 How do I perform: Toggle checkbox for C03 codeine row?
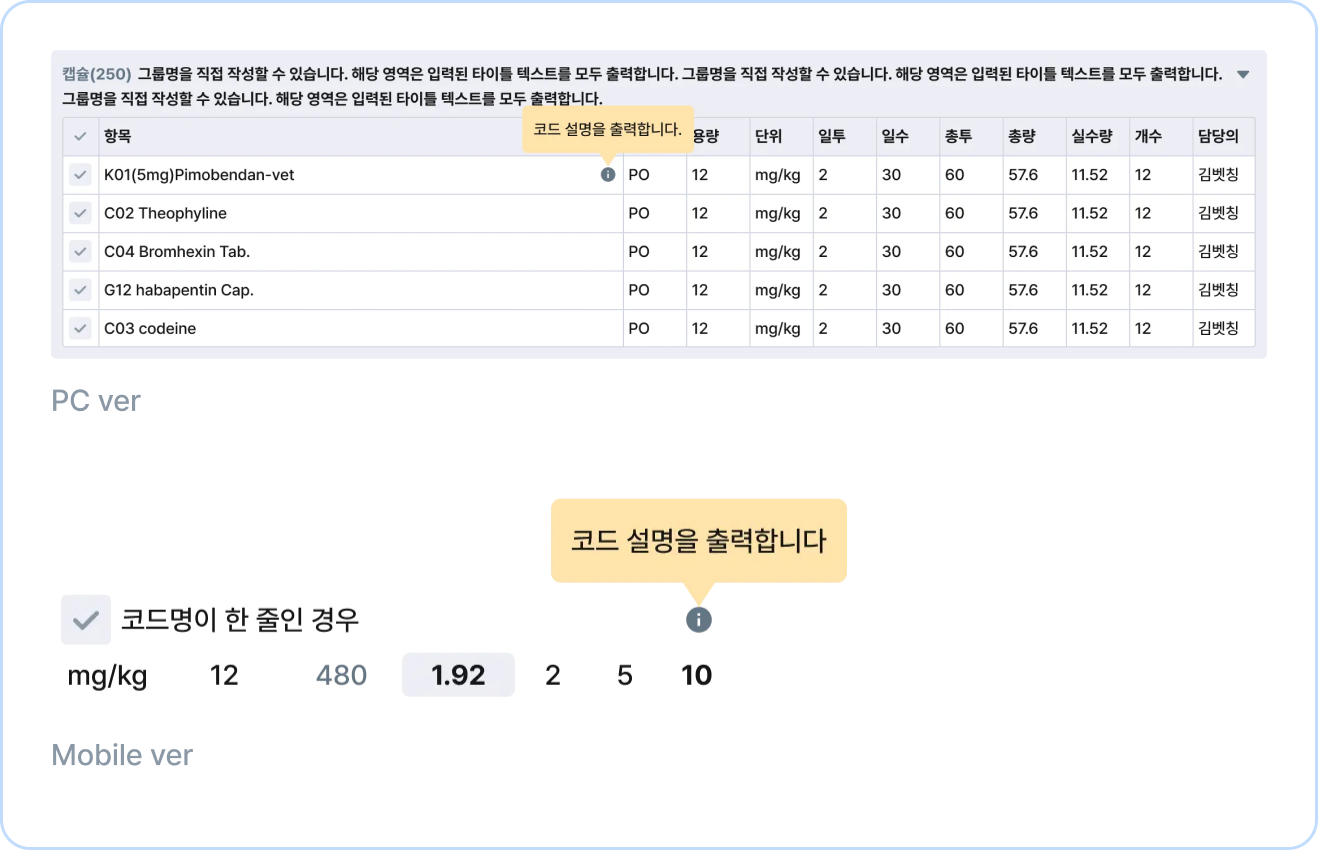[80, 328]
